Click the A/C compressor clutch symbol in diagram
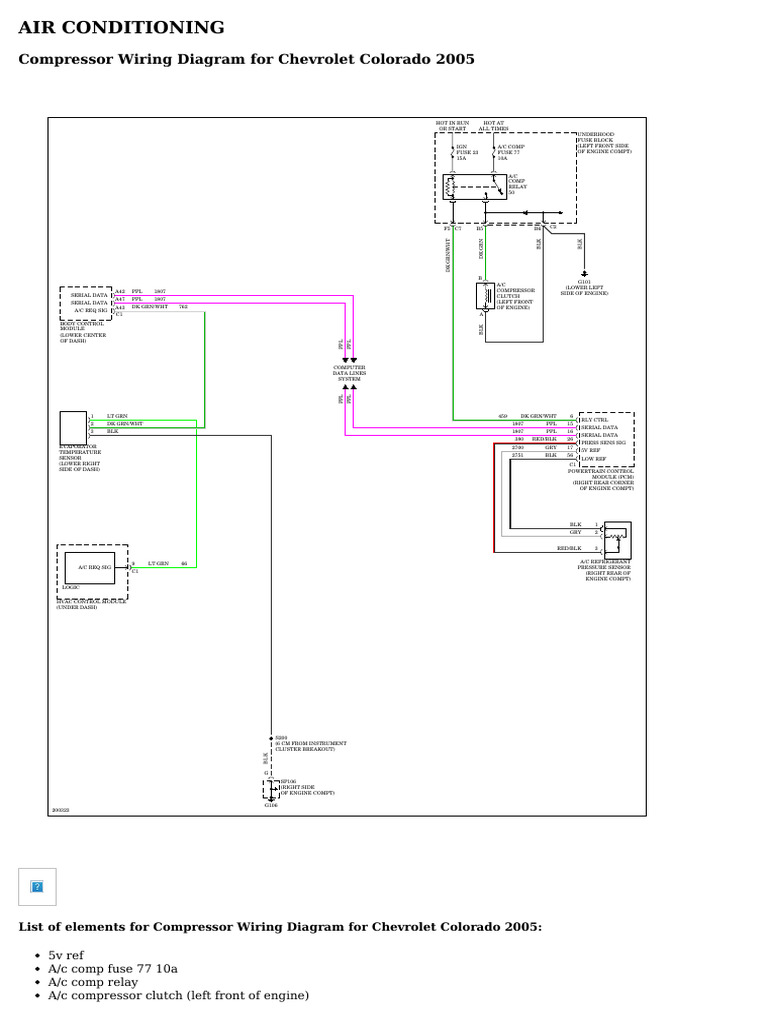 485,296
